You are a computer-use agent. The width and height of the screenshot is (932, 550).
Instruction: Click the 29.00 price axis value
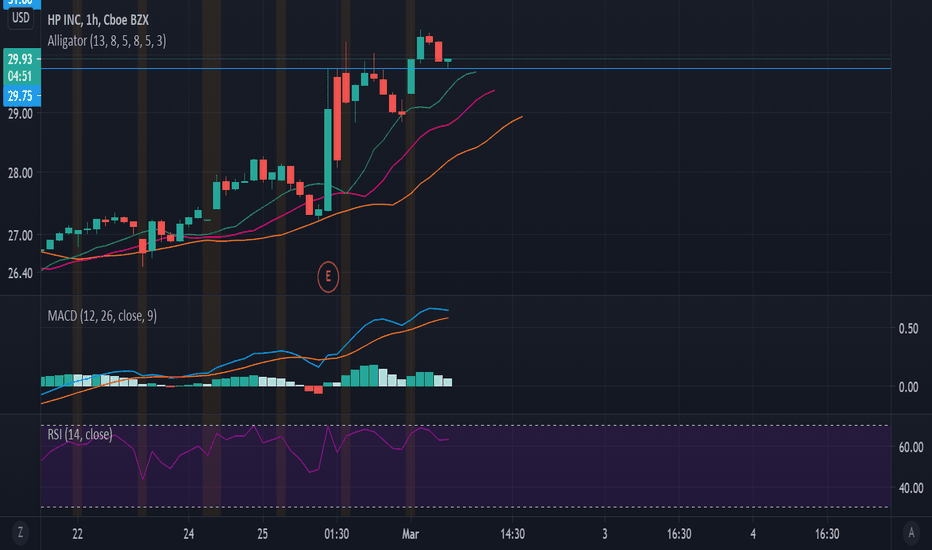(20, 114)
